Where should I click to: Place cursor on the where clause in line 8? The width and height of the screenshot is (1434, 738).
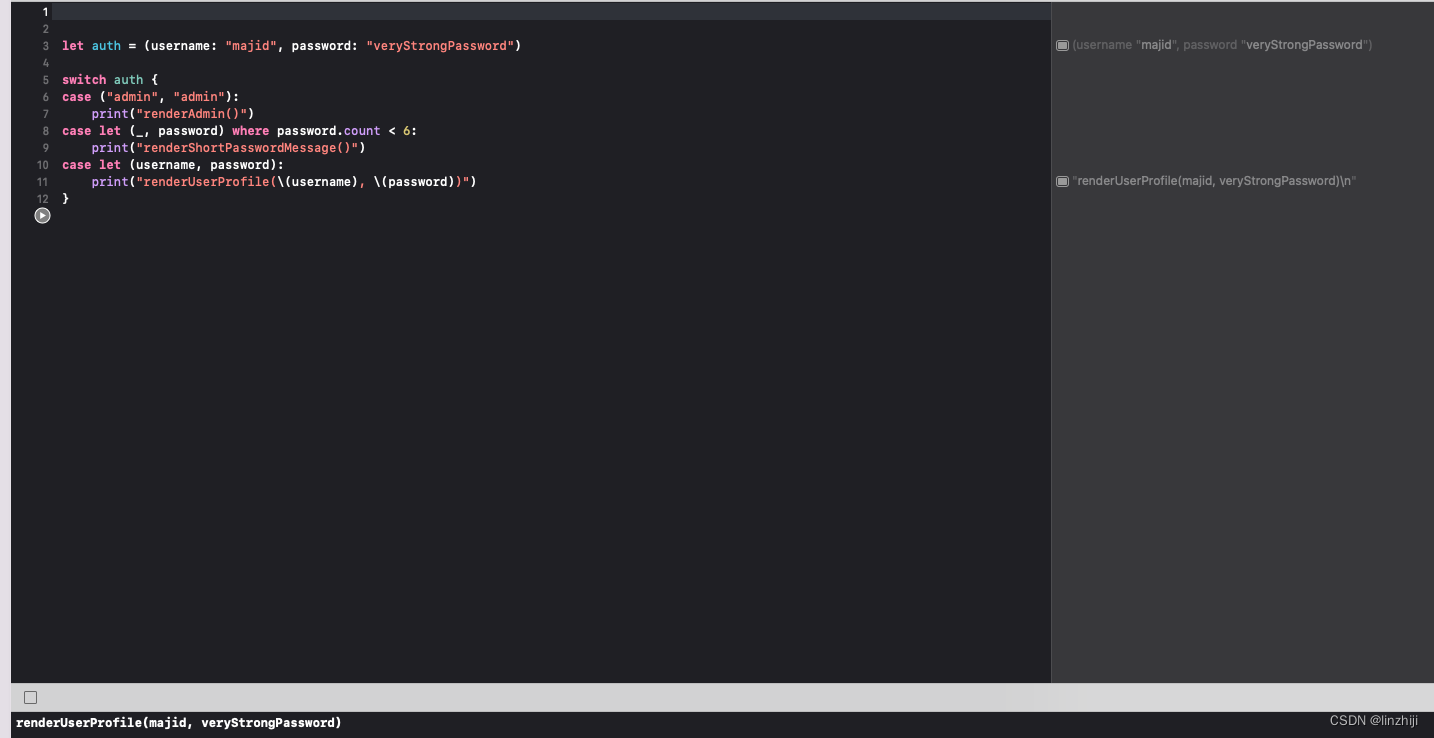pyautogui.click(x=250, y=130)
